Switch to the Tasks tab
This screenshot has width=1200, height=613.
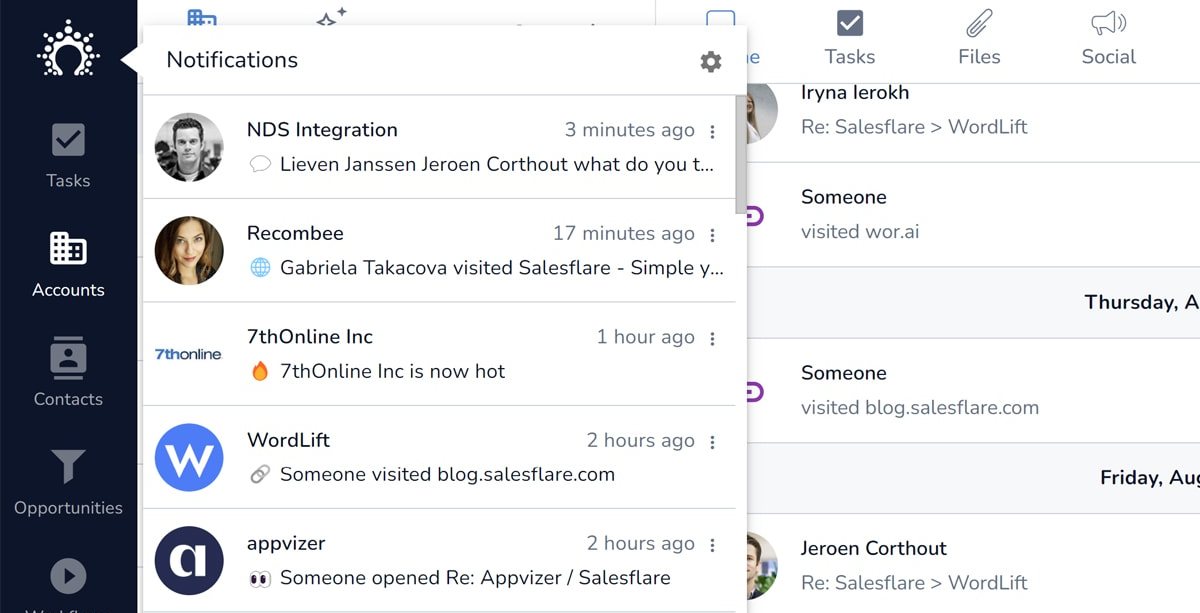(850, 40)
